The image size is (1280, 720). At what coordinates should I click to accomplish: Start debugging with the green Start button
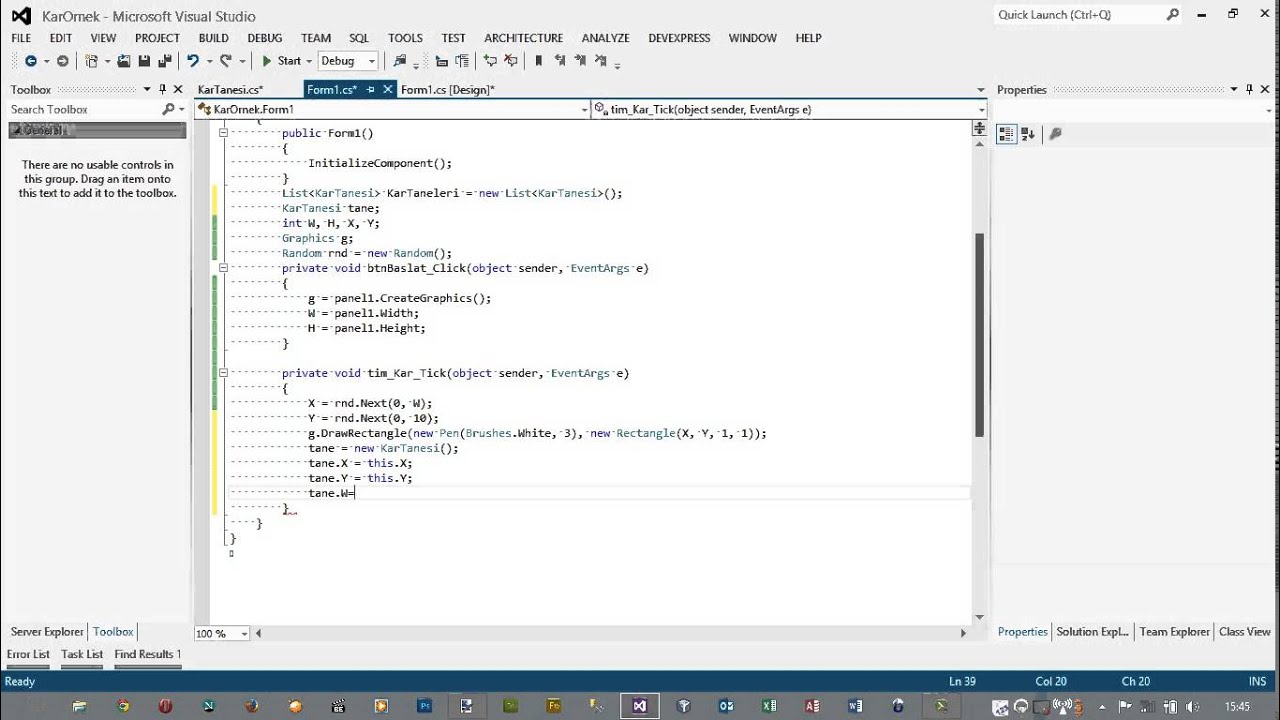pyautogui.click(x=281, y=61)
